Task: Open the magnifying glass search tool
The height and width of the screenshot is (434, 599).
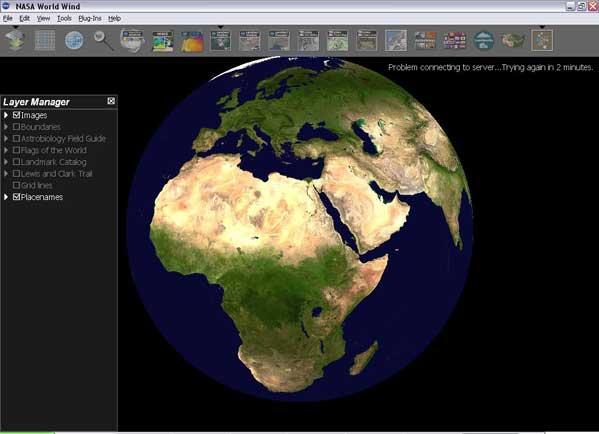Action: (x=104, y=40)
